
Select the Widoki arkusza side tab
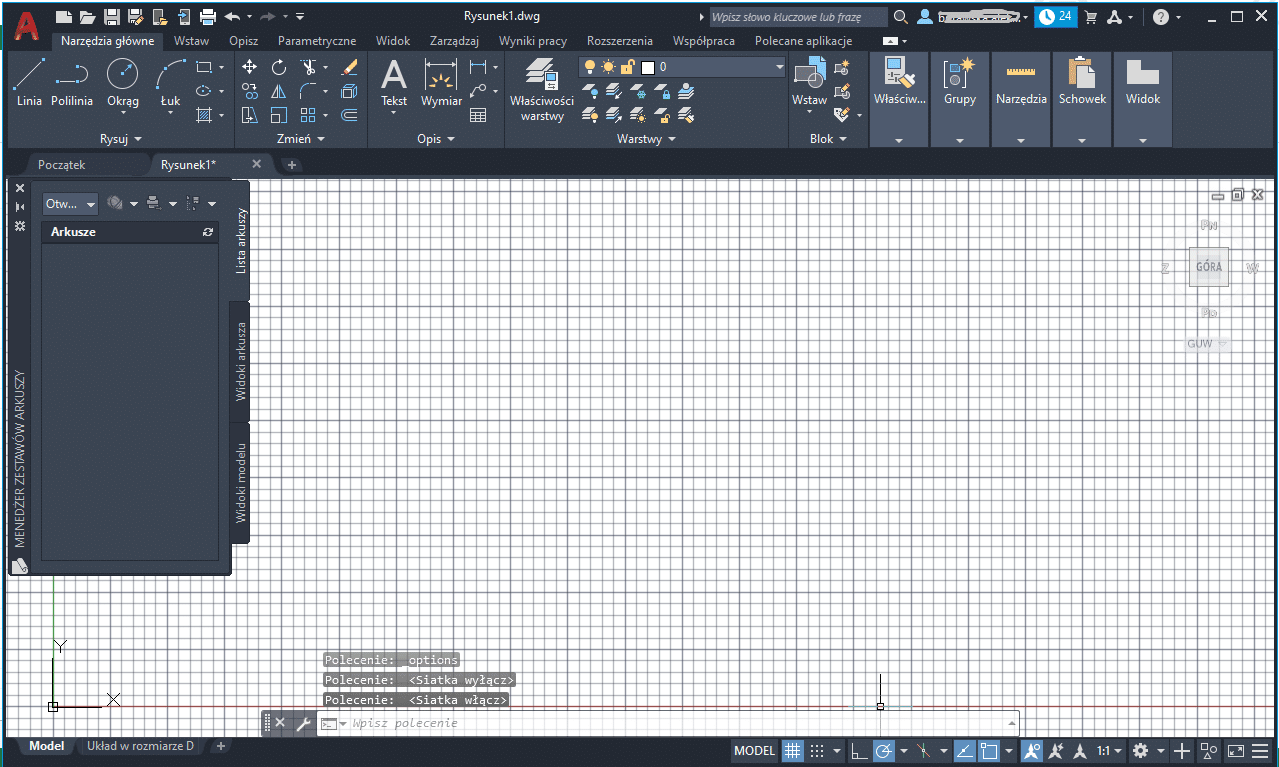click(240, 361)
